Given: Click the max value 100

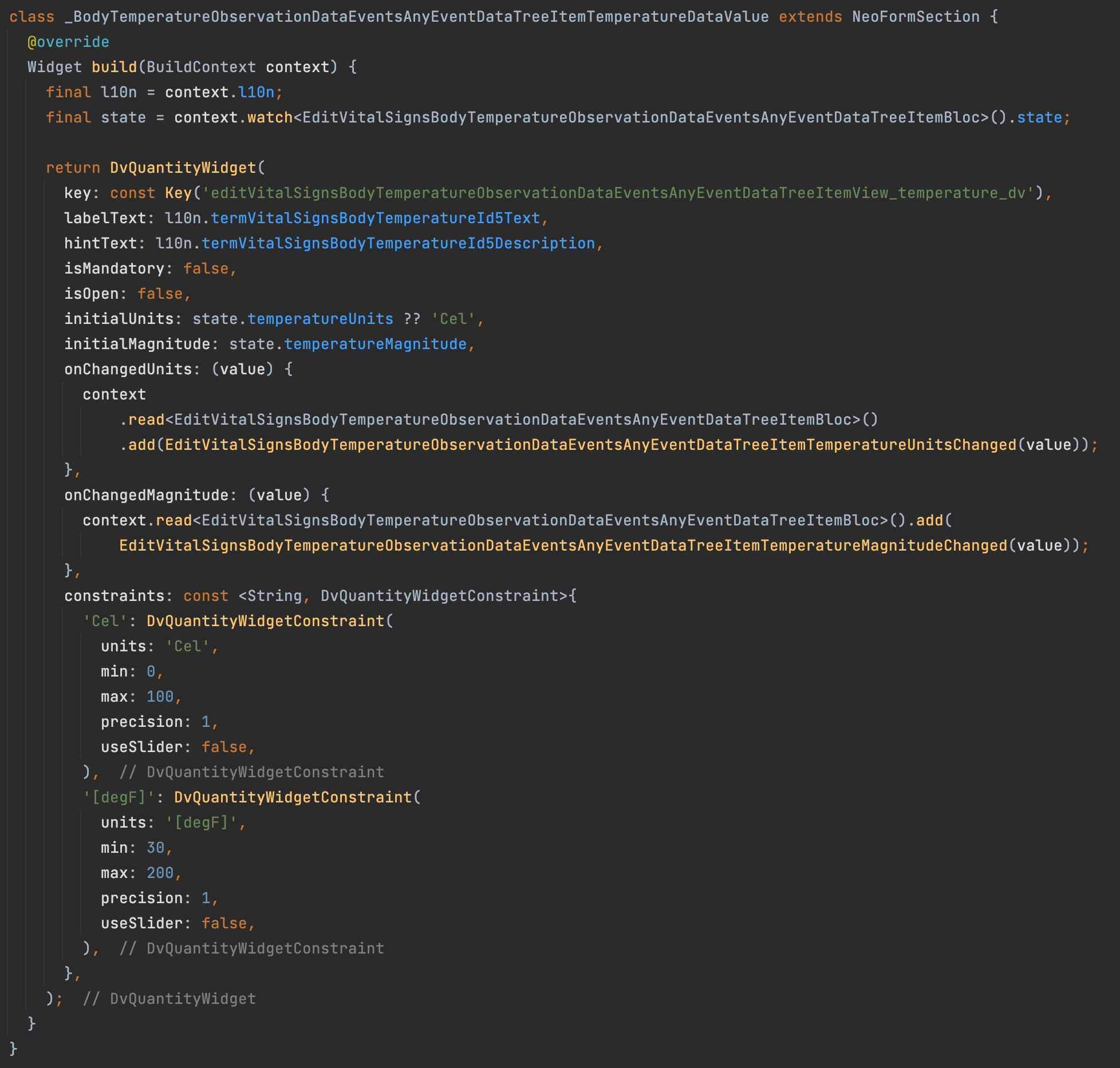Looking at the screenshot, I should (160, 697).
